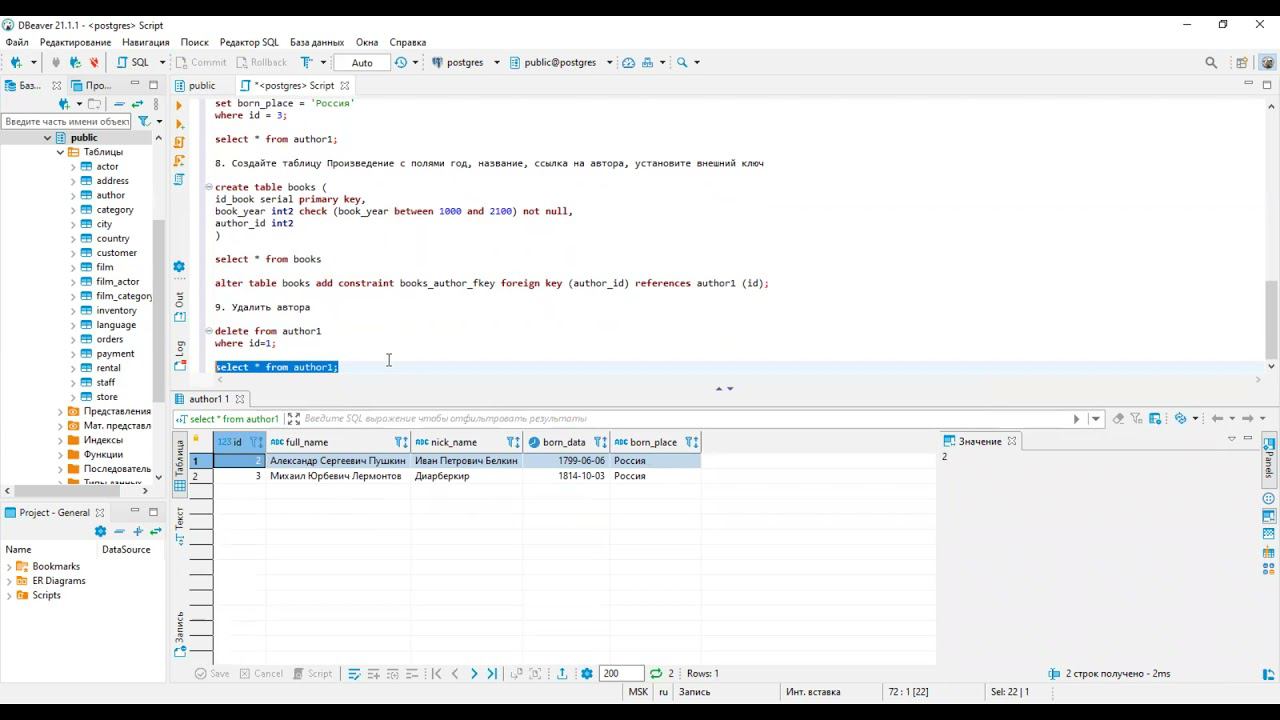Click link with editor icon in navigator
This screenshot has width=1280, height=720.
137,104
